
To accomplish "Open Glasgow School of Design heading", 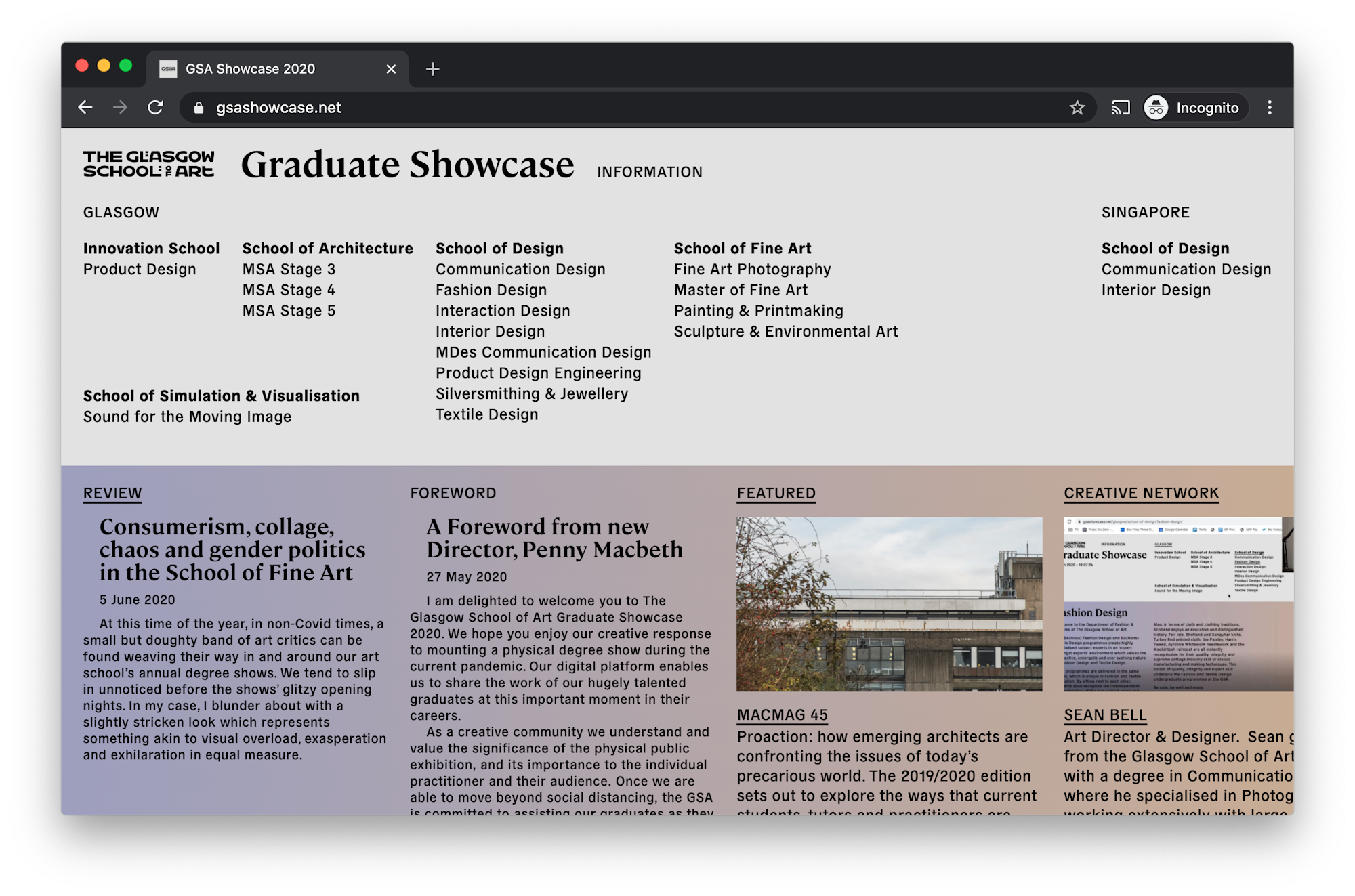I will click(x=499, y=249).
